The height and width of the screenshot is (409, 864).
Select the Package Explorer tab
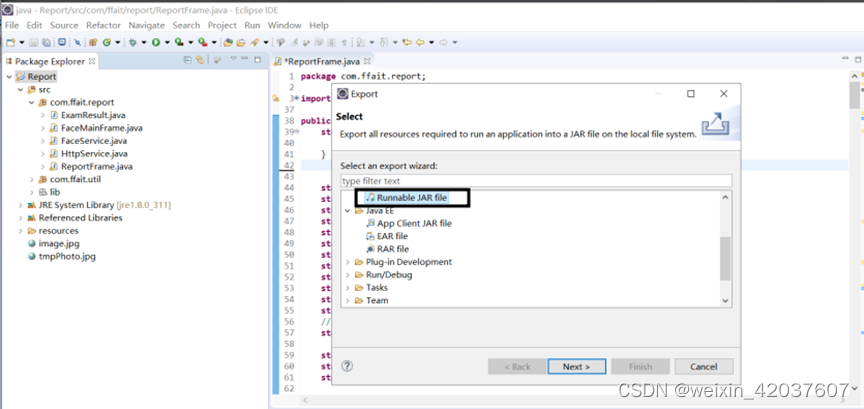(x=50, y=61)
